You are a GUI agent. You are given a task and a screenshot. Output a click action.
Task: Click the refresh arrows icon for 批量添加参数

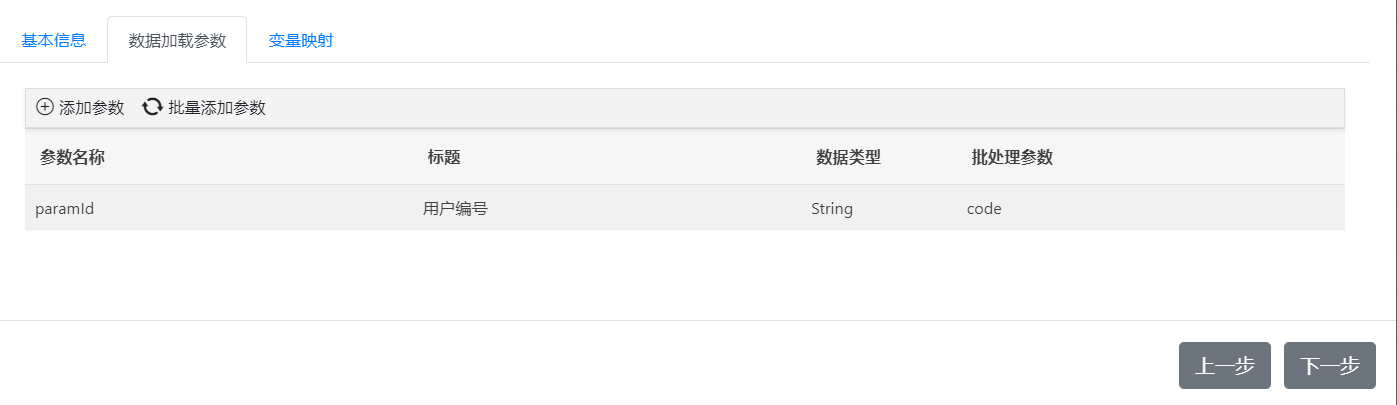[x=152, y=107]
